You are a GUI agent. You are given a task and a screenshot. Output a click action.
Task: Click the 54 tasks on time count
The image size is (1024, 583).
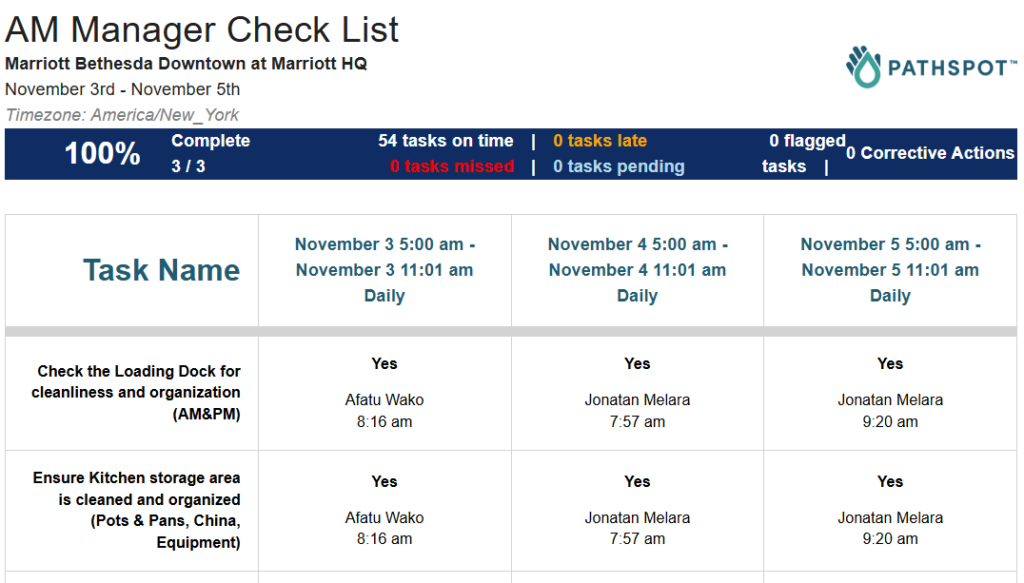point(445,141)
